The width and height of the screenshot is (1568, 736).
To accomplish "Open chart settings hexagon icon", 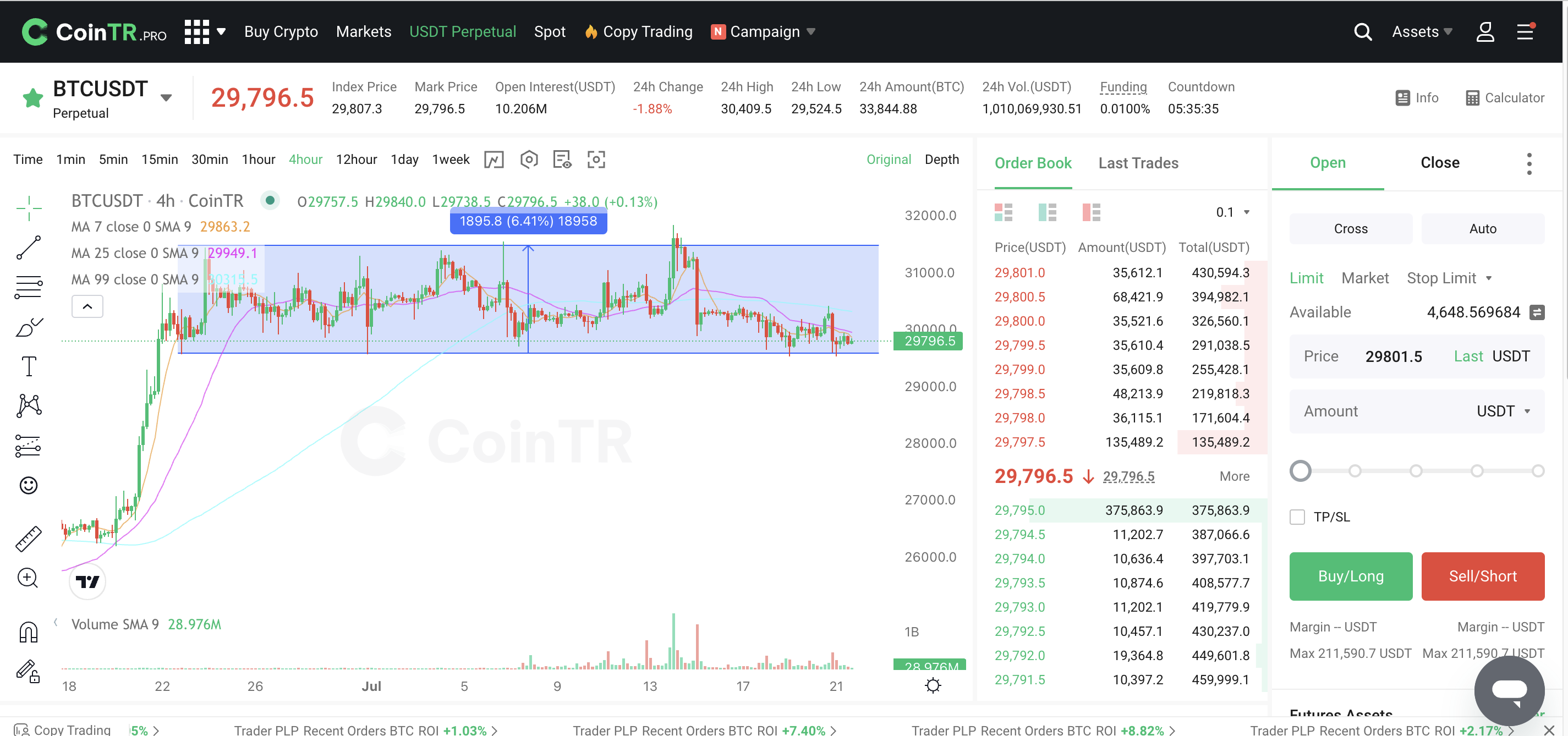I will point(528,160).
